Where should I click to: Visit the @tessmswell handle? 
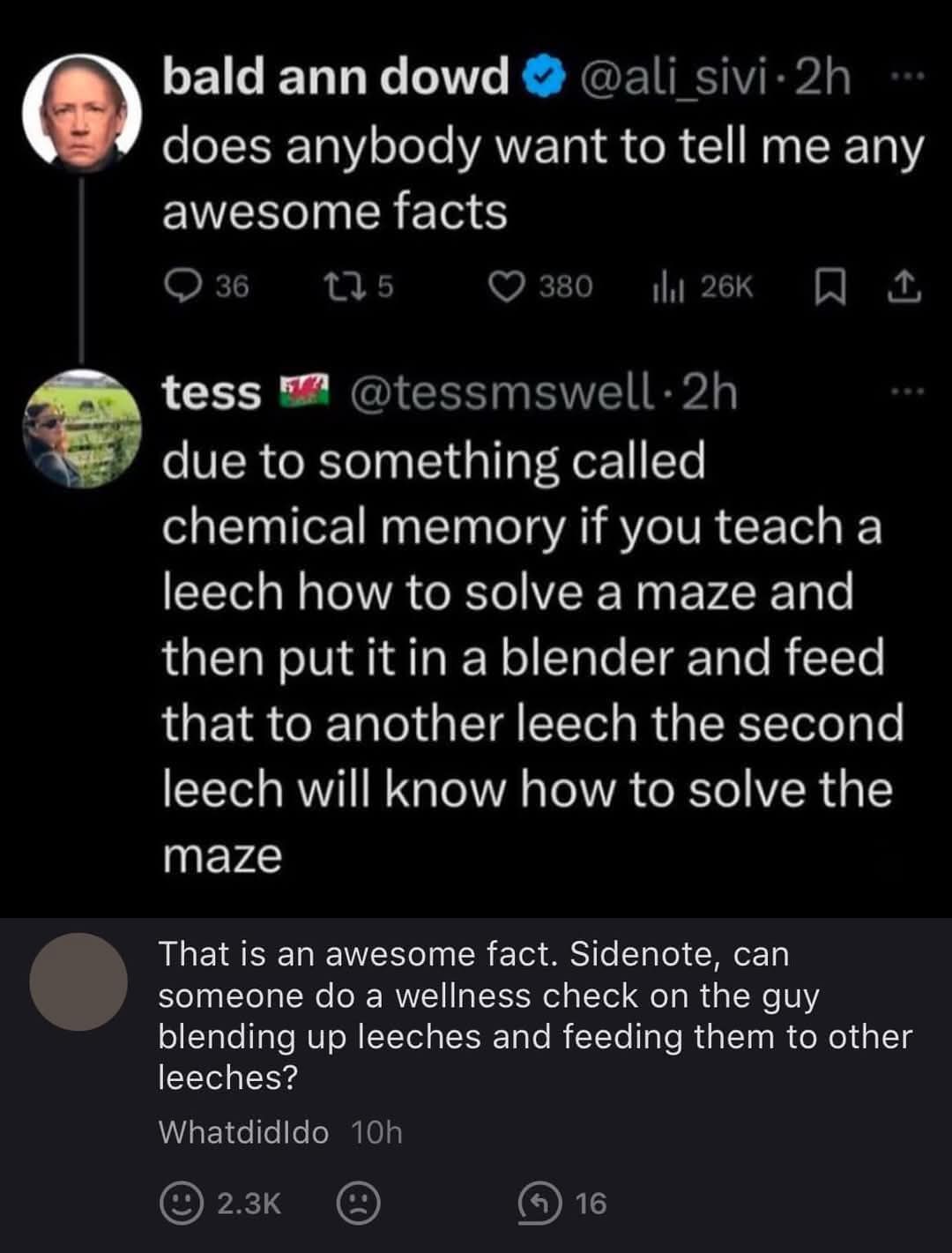[x=503, y=392]
